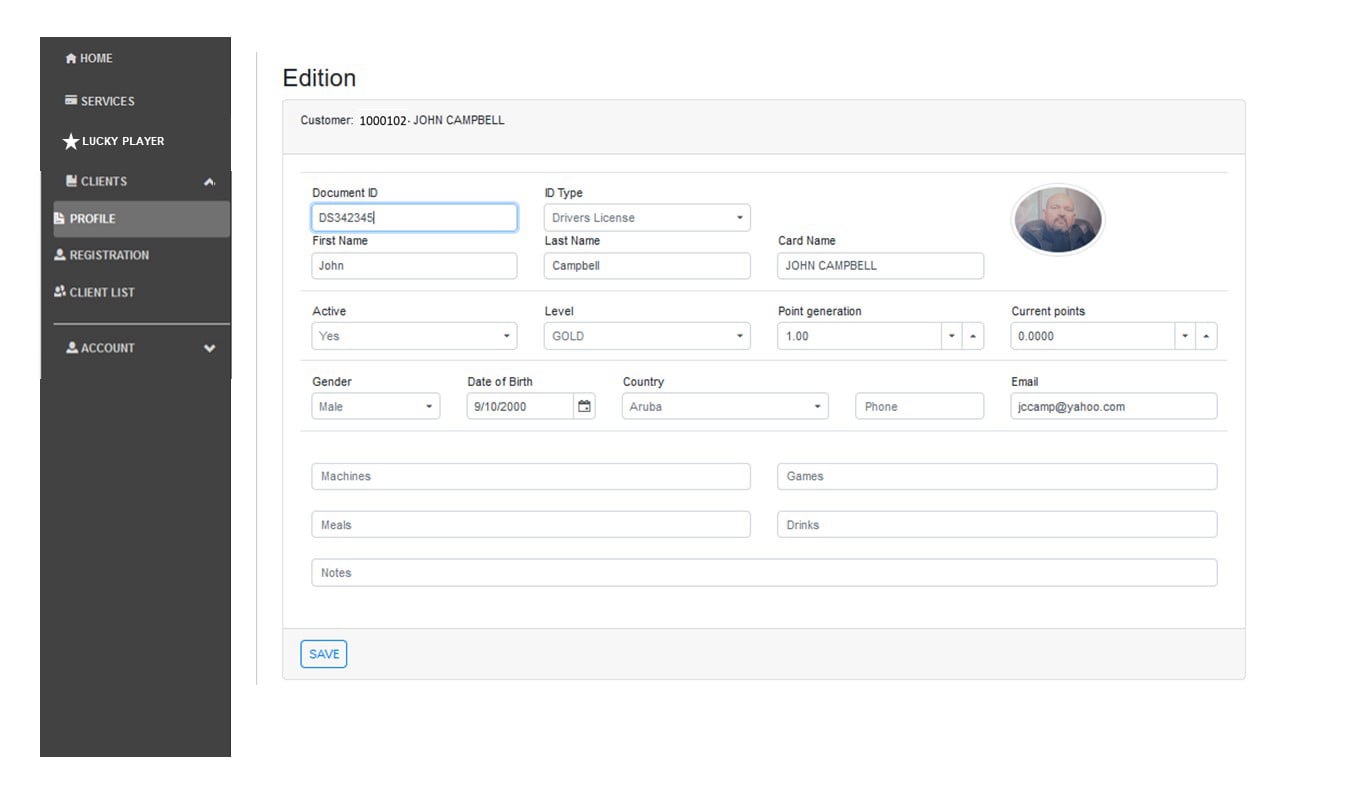Image resolution: width=1361 pixels, height=794 pixels.
Task: Click the Notes field
Action: pos(764,573)
